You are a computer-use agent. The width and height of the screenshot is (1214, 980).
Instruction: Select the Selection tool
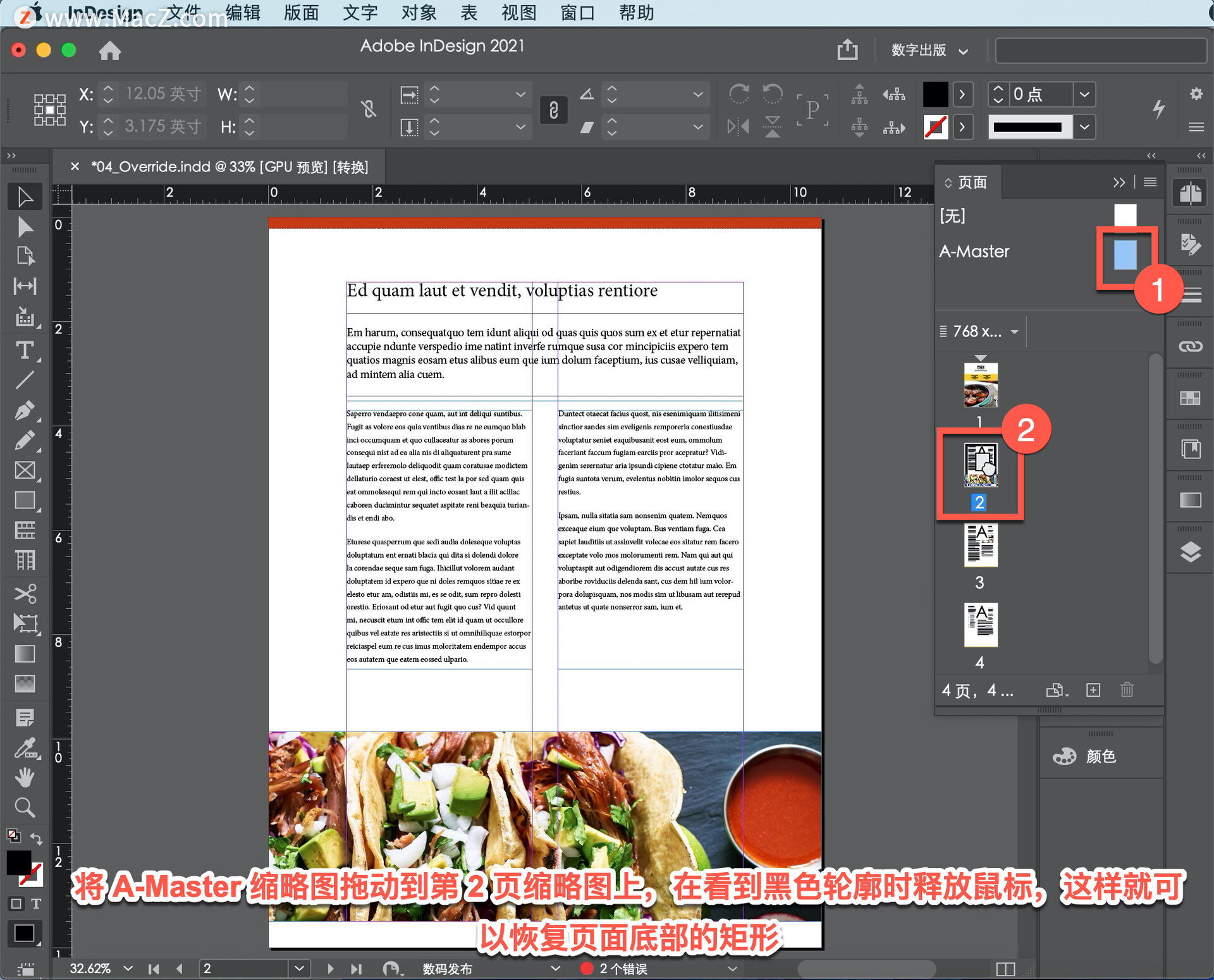click(x=25, y=197)
